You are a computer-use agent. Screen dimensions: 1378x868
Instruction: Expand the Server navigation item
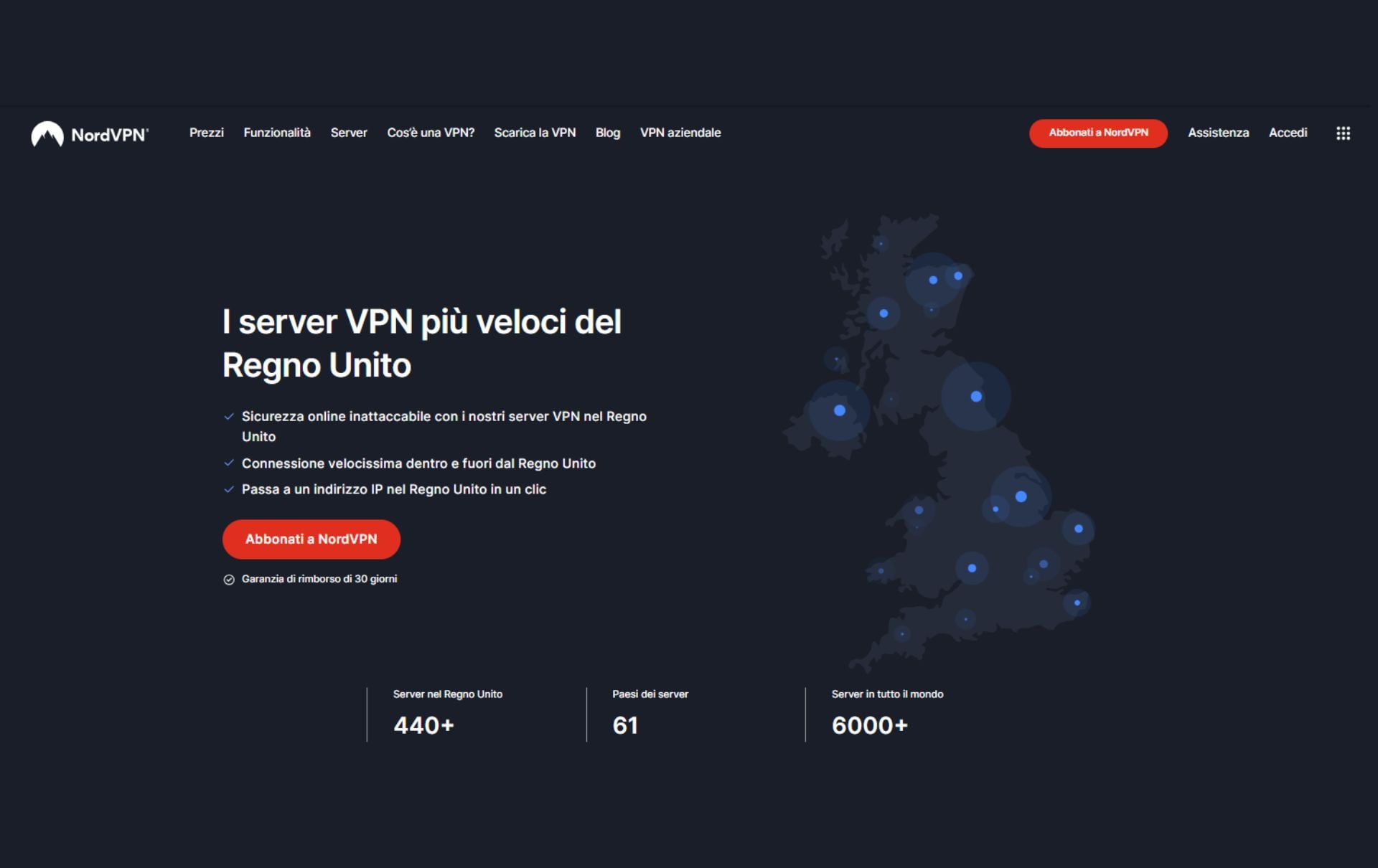coord(348,133)
